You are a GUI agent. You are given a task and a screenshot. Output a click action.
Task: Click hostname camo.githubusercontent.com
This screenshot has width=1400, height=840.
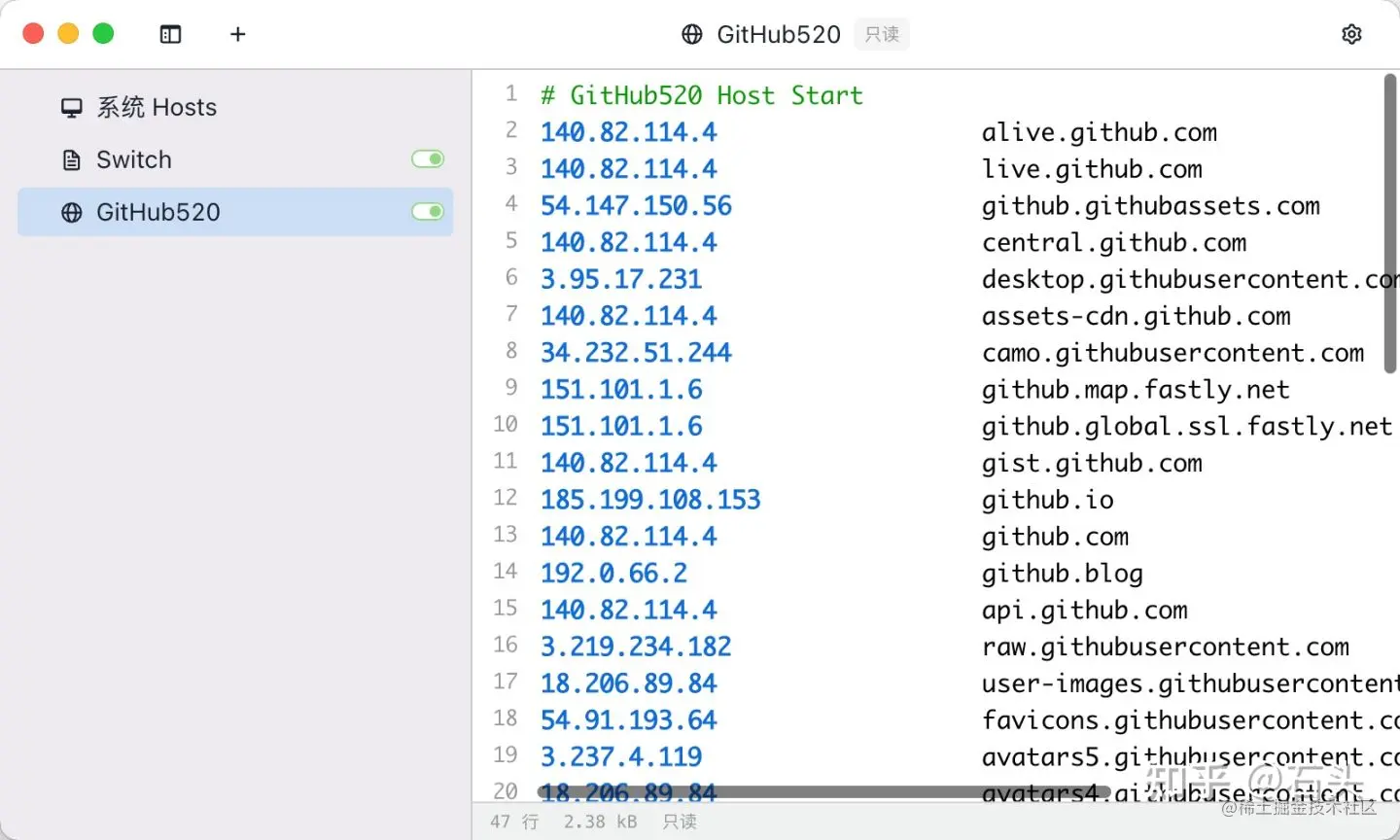click(x=1173, y=353)
